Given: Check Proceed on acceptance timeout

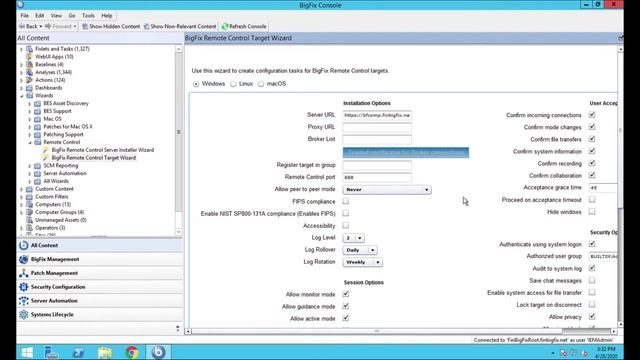Looking at the screenshot, I should pyautogui.click(x=592, y=200).
